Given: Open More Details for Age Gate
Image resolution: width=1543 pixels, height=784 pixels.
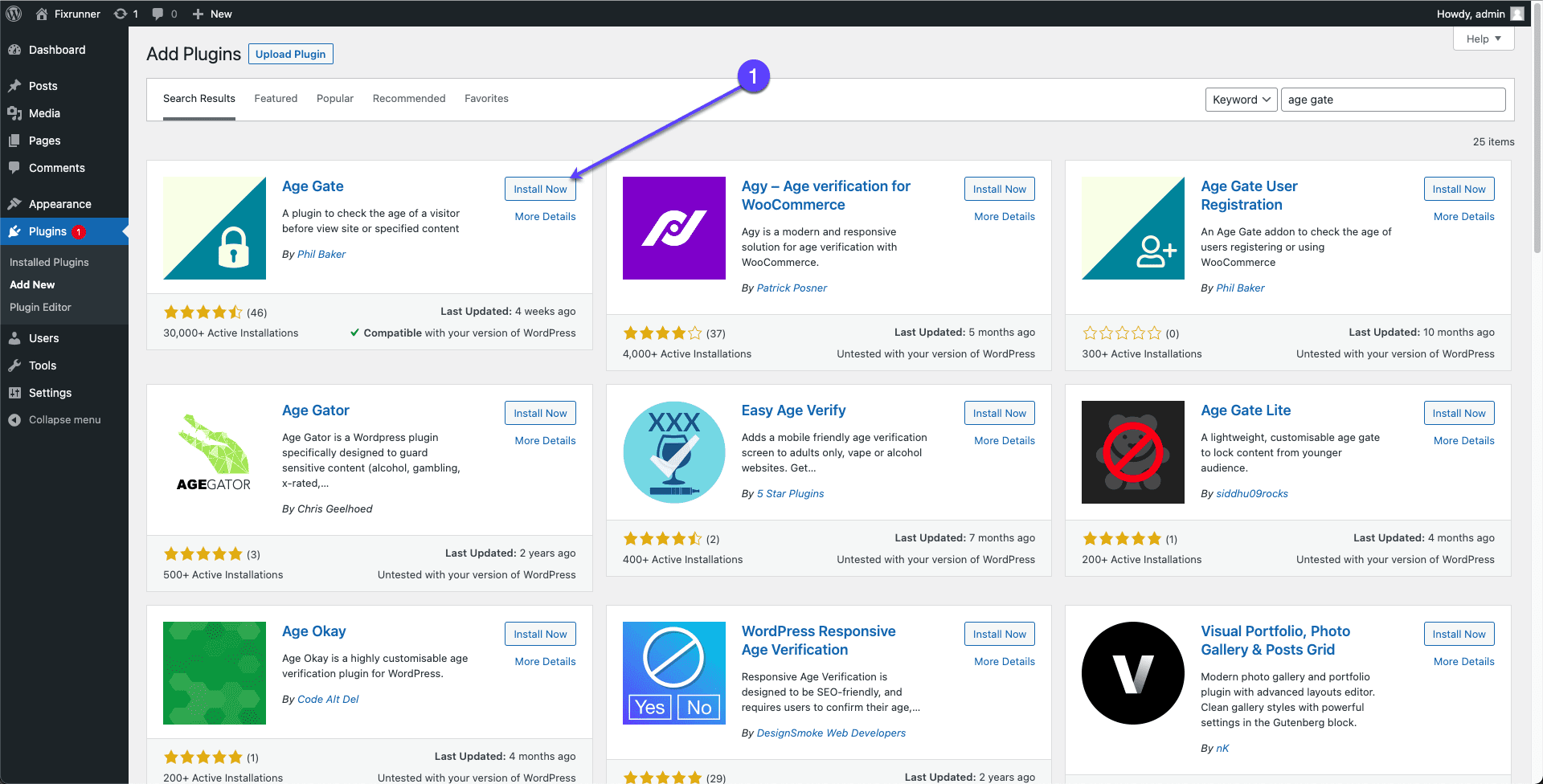Looking at the screenshot, I should coord(545,216).
